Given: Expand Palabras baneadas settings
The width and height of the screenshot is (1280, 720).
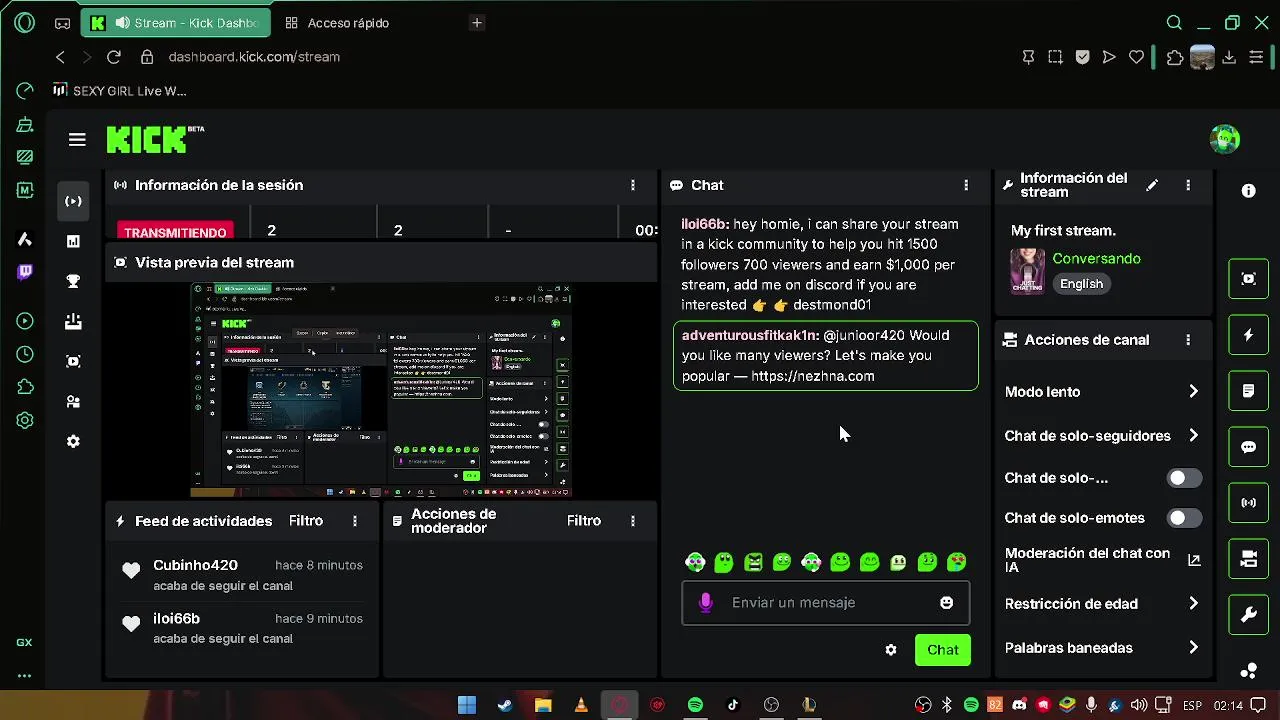Looking at the screenshot, I should point(1193,647).
